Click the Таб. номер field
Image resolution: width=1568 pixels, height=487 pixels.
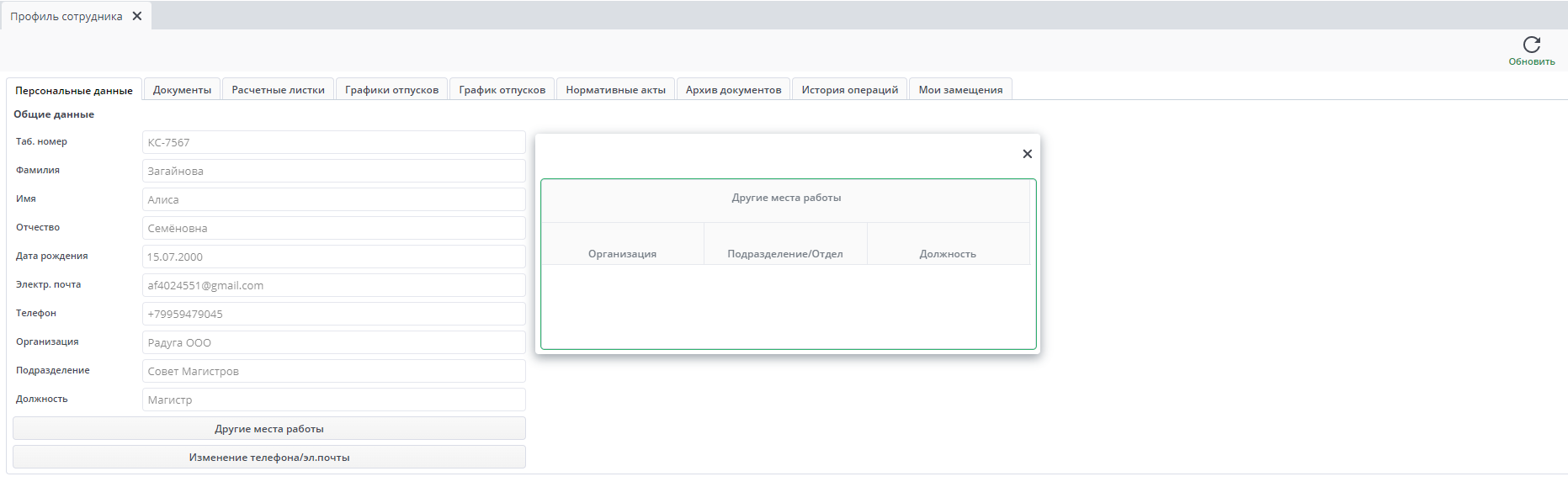[333, 143]
